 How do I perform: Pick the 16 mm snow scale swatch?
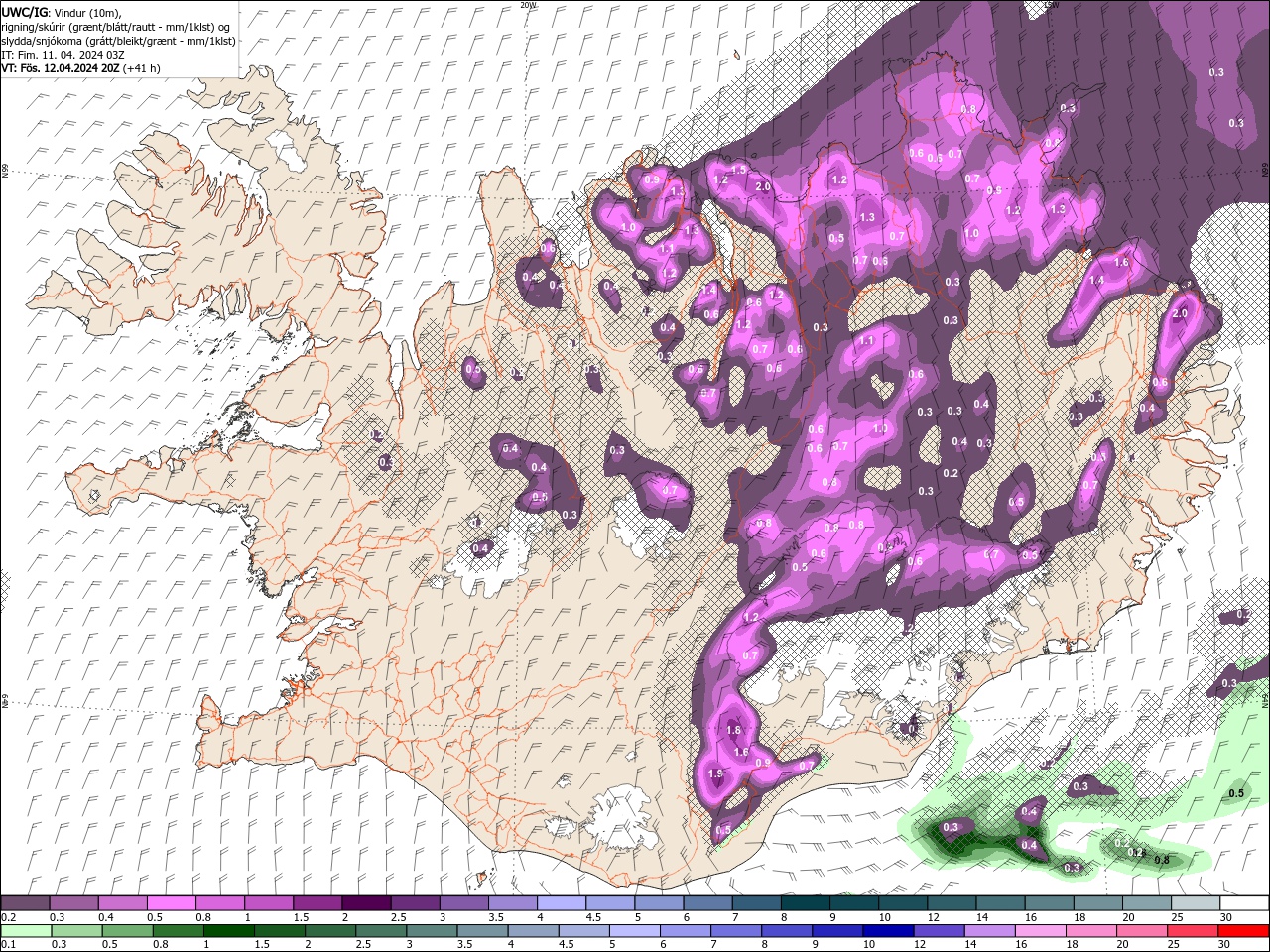(1048, 903)
